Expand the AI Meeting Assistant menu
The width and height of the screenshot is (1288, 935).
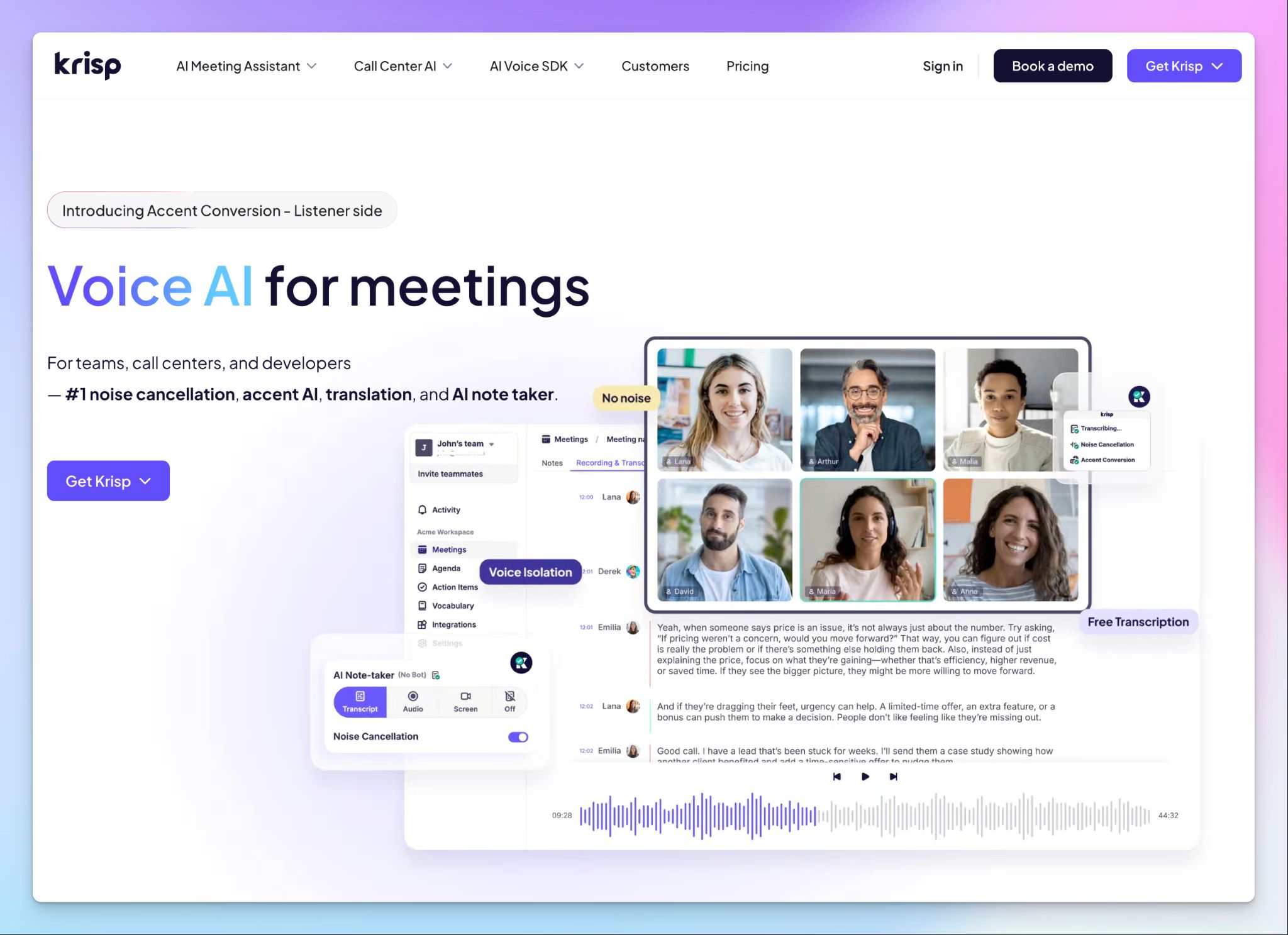[246, 66]
